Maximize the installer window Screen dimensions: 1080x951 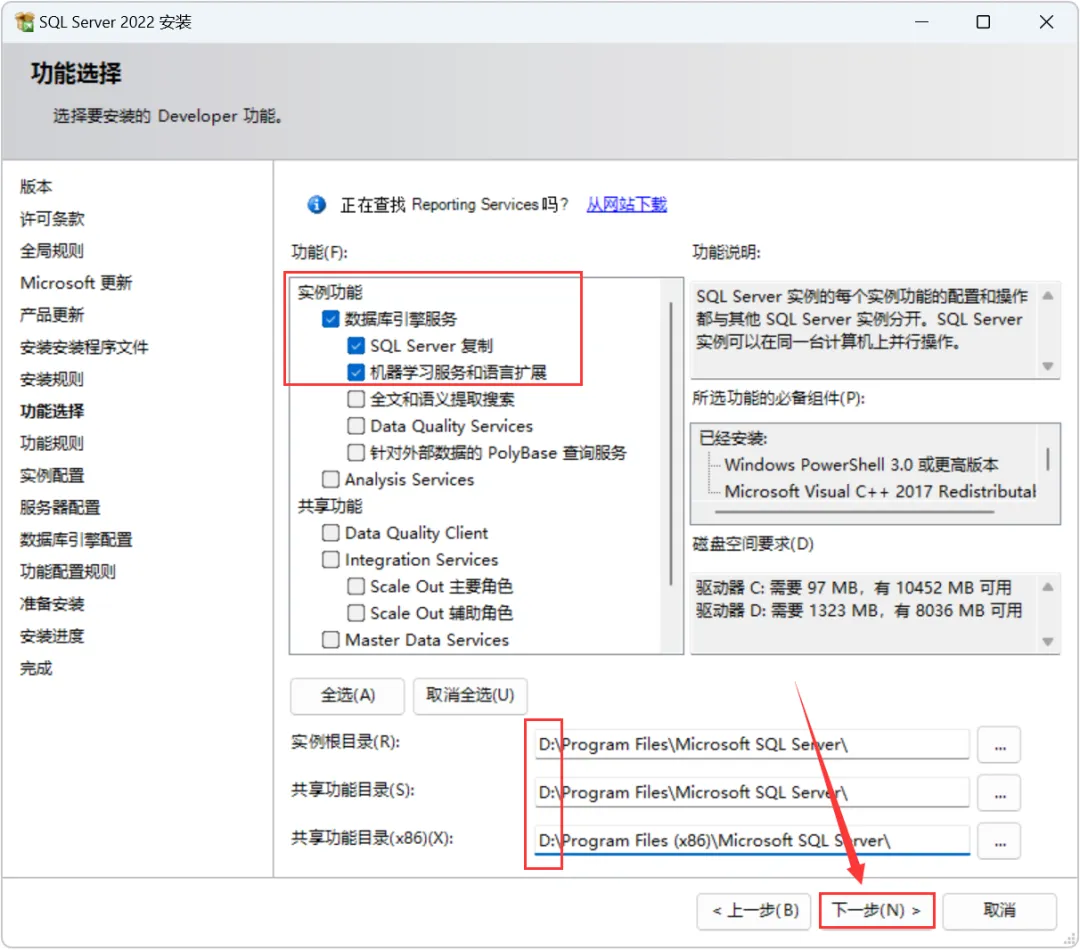[x=984, y=22]
